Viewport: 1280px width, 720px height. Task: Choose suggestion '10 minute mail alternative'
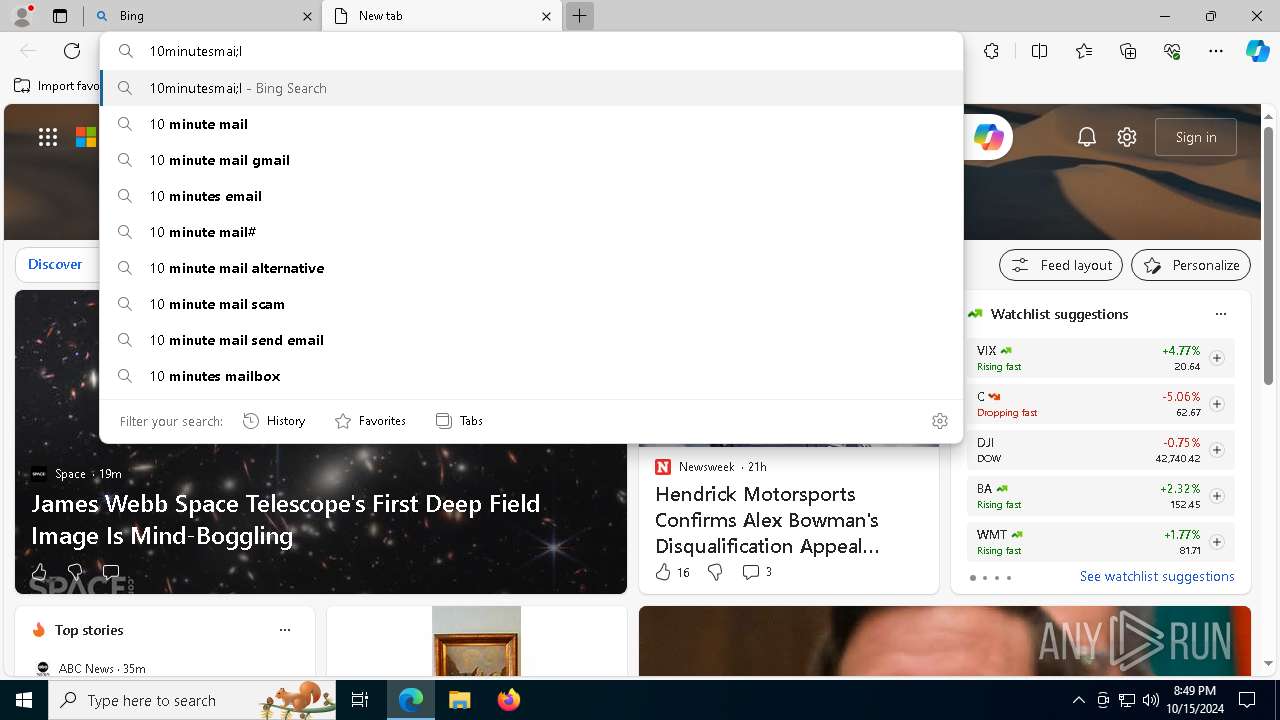pos(531,268)
